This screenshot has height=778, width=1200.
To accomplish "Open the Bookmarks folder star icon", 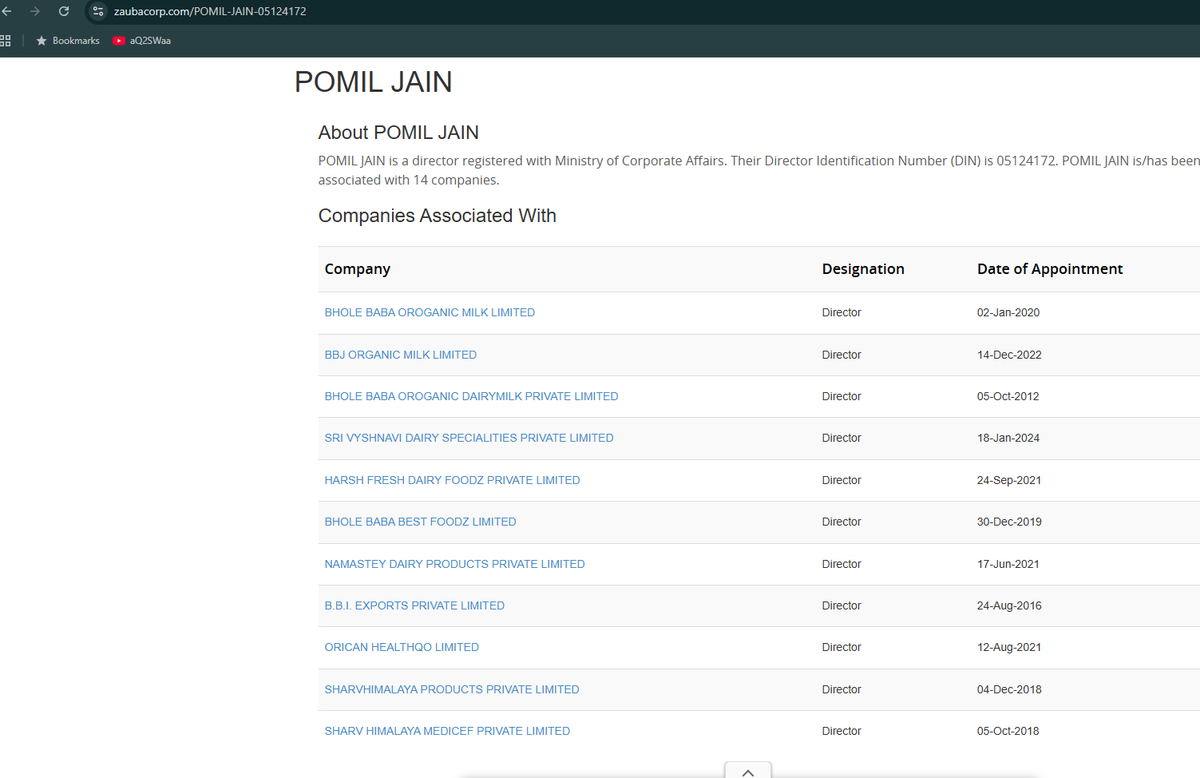I will coord(41,41).
